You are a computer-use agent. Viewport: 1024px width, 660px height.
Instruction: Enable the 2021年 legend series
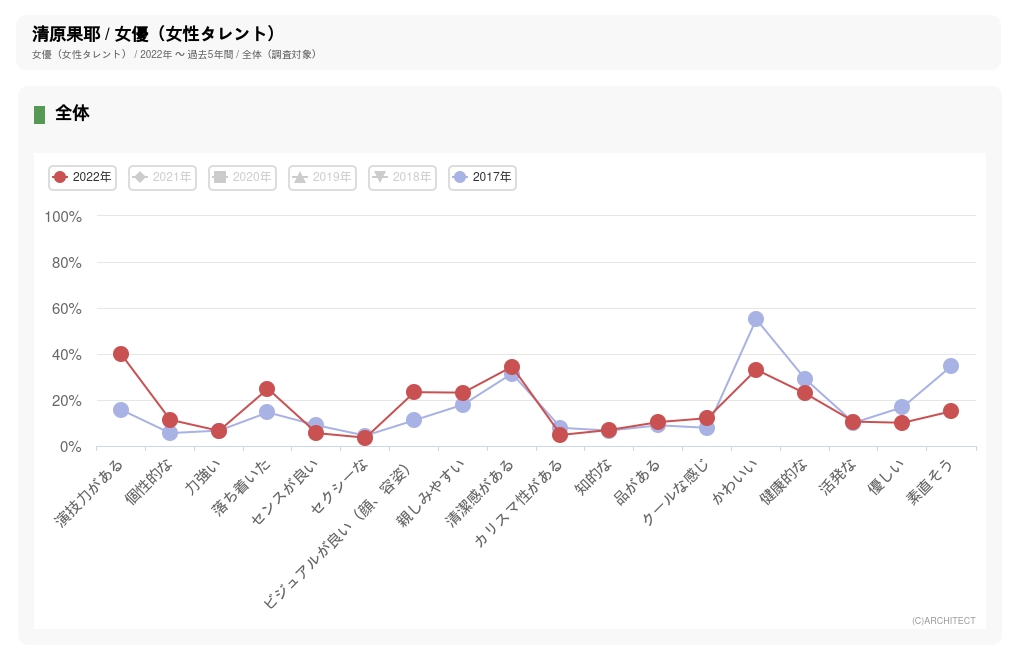coord(163,177)
